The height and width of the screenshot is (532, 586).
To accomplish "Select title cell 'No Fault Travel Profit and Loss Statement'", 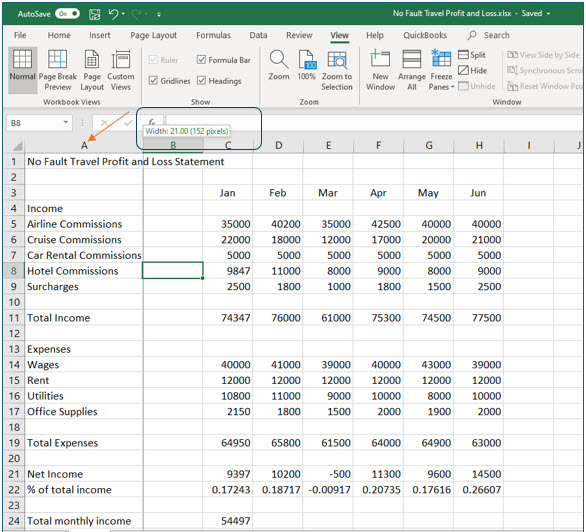I will [84, 162].
